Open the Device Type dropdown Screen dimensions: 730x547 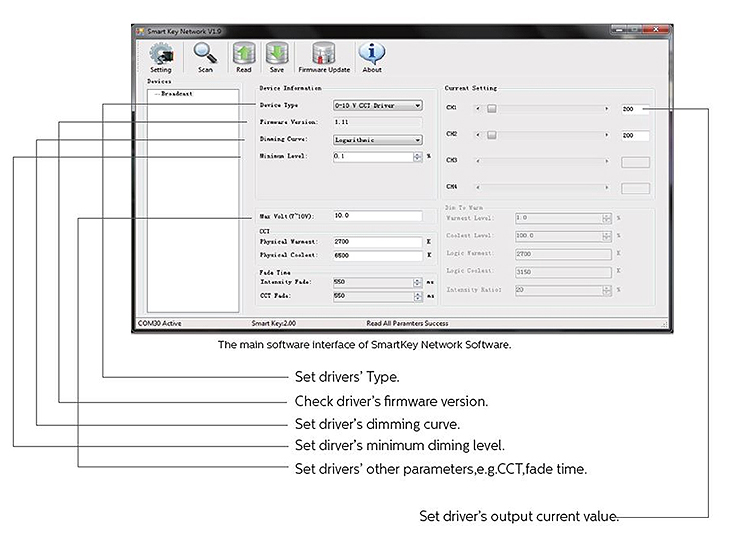pyautogui.click(x=378, y=106)
